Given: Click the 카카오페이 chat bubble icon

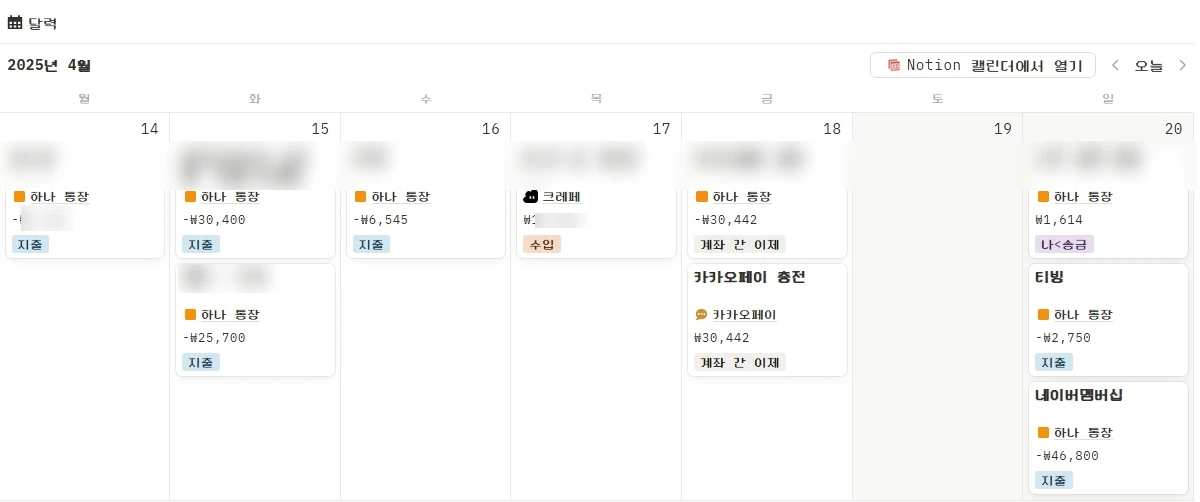Looking at the screenshot, I should click(701, 315).
